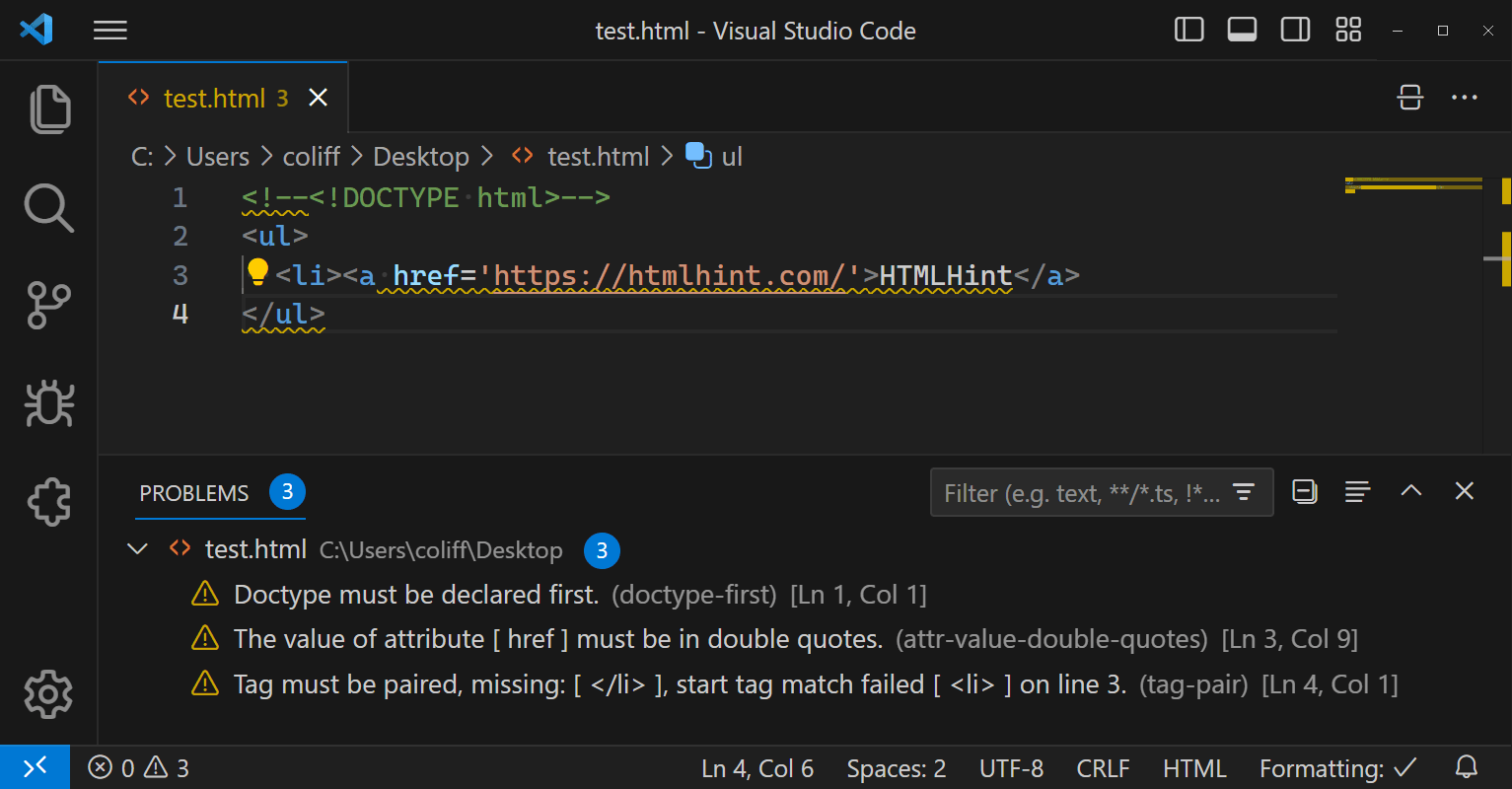Select the Search icon
The width and height of the screenshot is (1512, 789).
point(48,208)
